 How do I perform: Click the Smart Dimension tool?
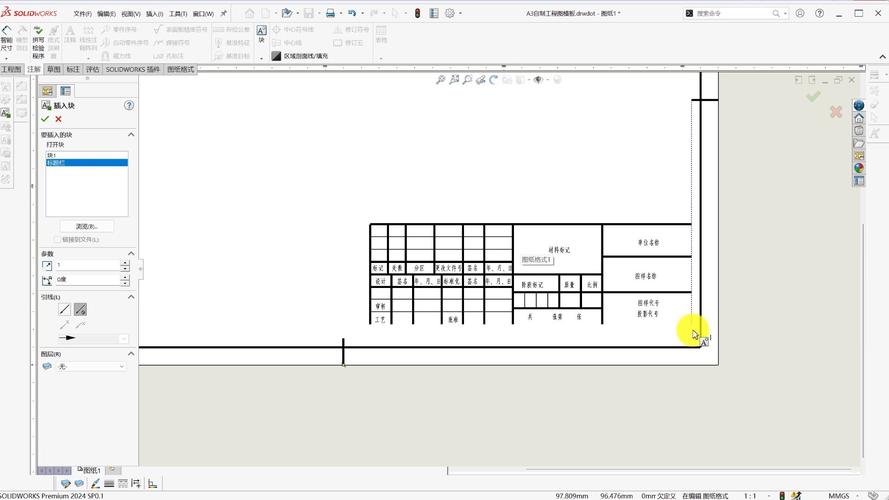coord(7,39)
